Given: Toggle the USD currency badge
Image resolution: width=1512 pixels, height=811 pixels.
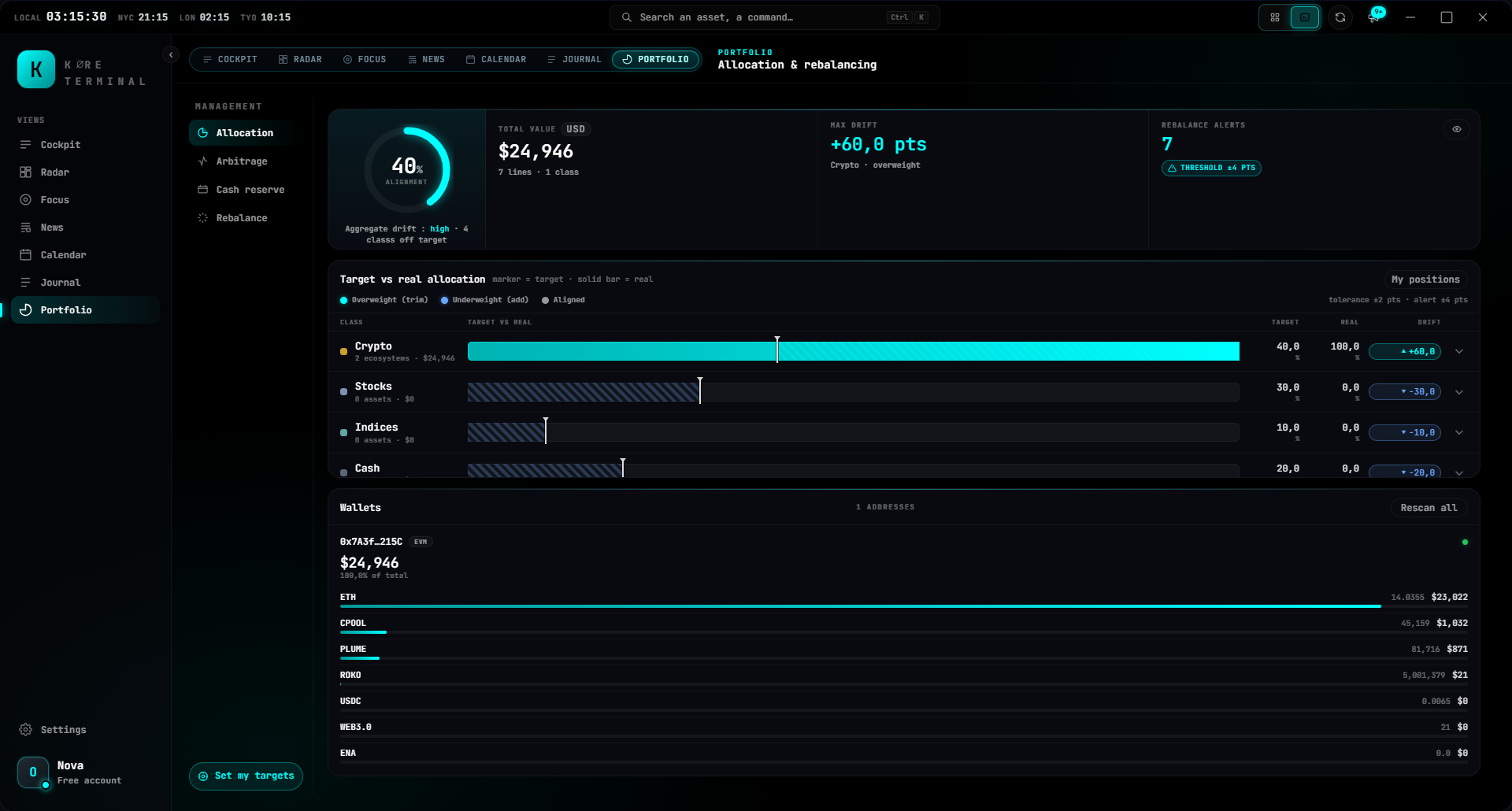Looking at the screenshot, I should click(576, 129).
